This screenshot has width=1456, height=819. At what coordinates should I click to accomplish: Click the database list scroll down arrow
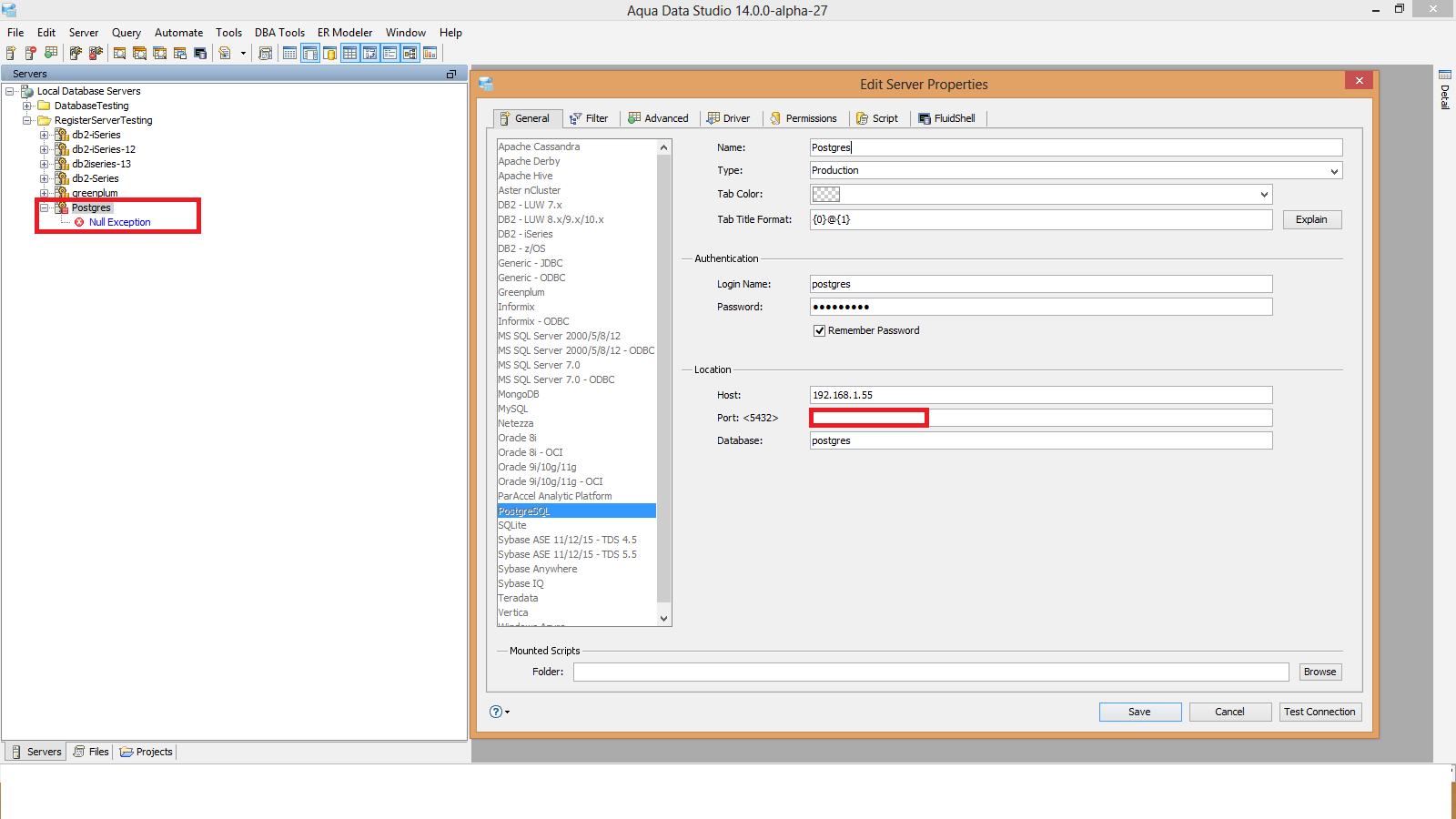click(663, 619)
